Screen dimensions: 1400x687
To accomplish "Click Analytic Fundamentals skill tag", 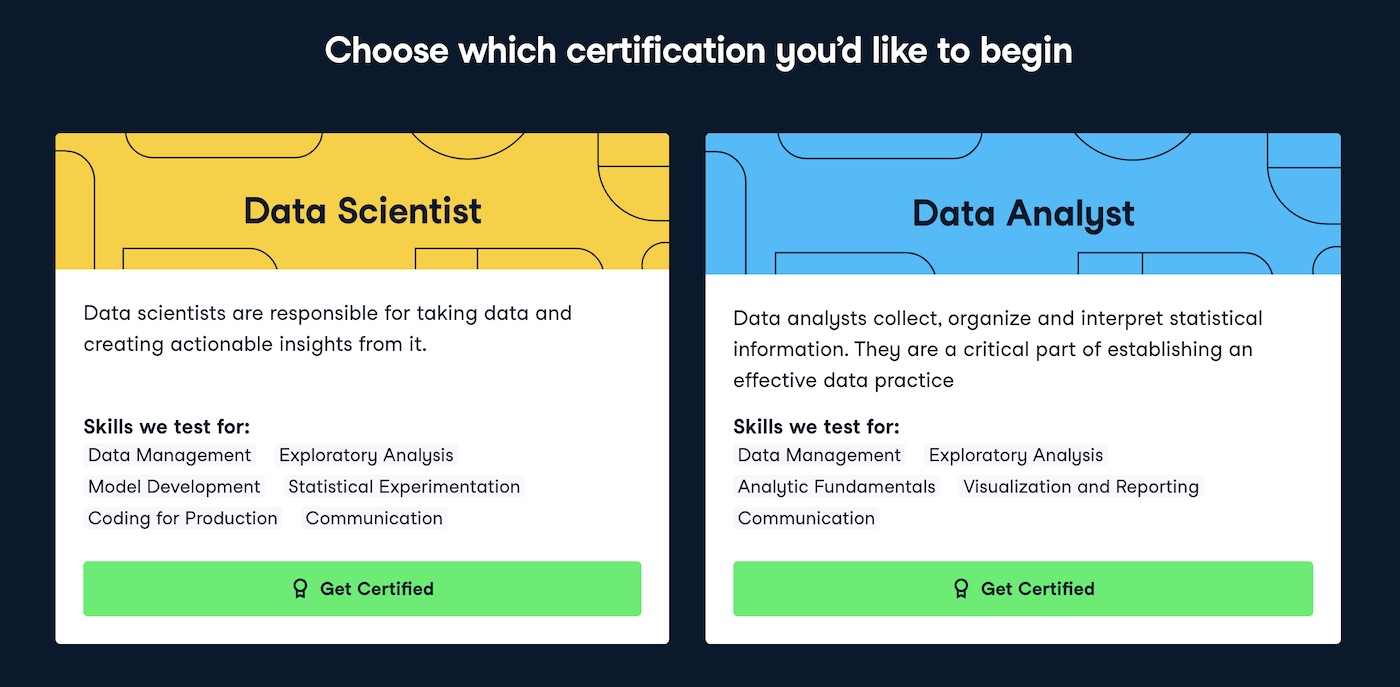I will [837, 487].
